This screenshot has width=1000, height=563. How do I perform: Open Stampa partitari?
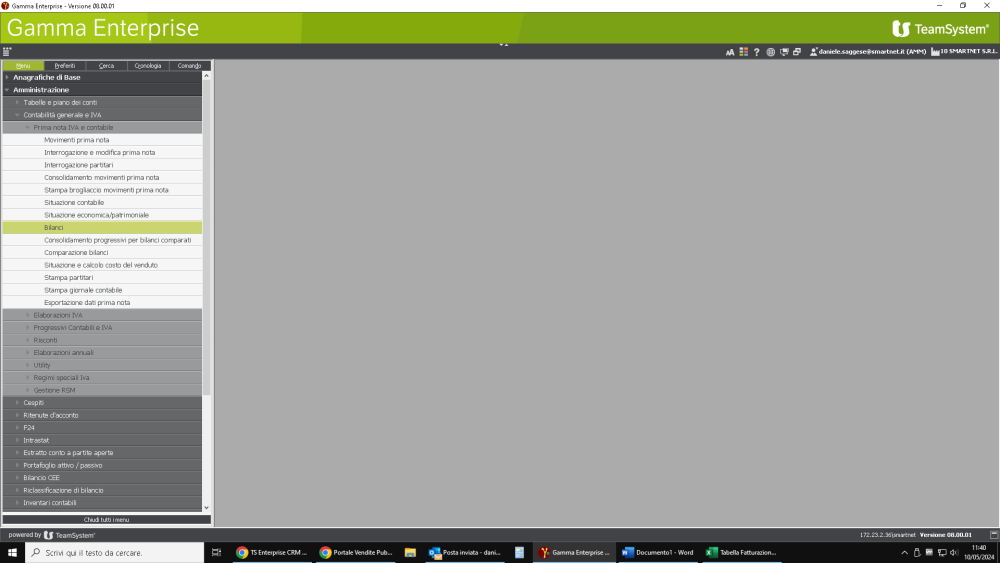click(102, 277)
